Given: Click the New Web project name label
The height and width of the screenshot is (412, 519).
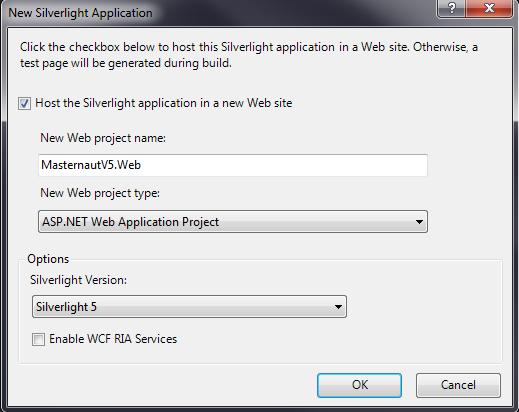Looking at the screenshot, I should pos(103,138).
